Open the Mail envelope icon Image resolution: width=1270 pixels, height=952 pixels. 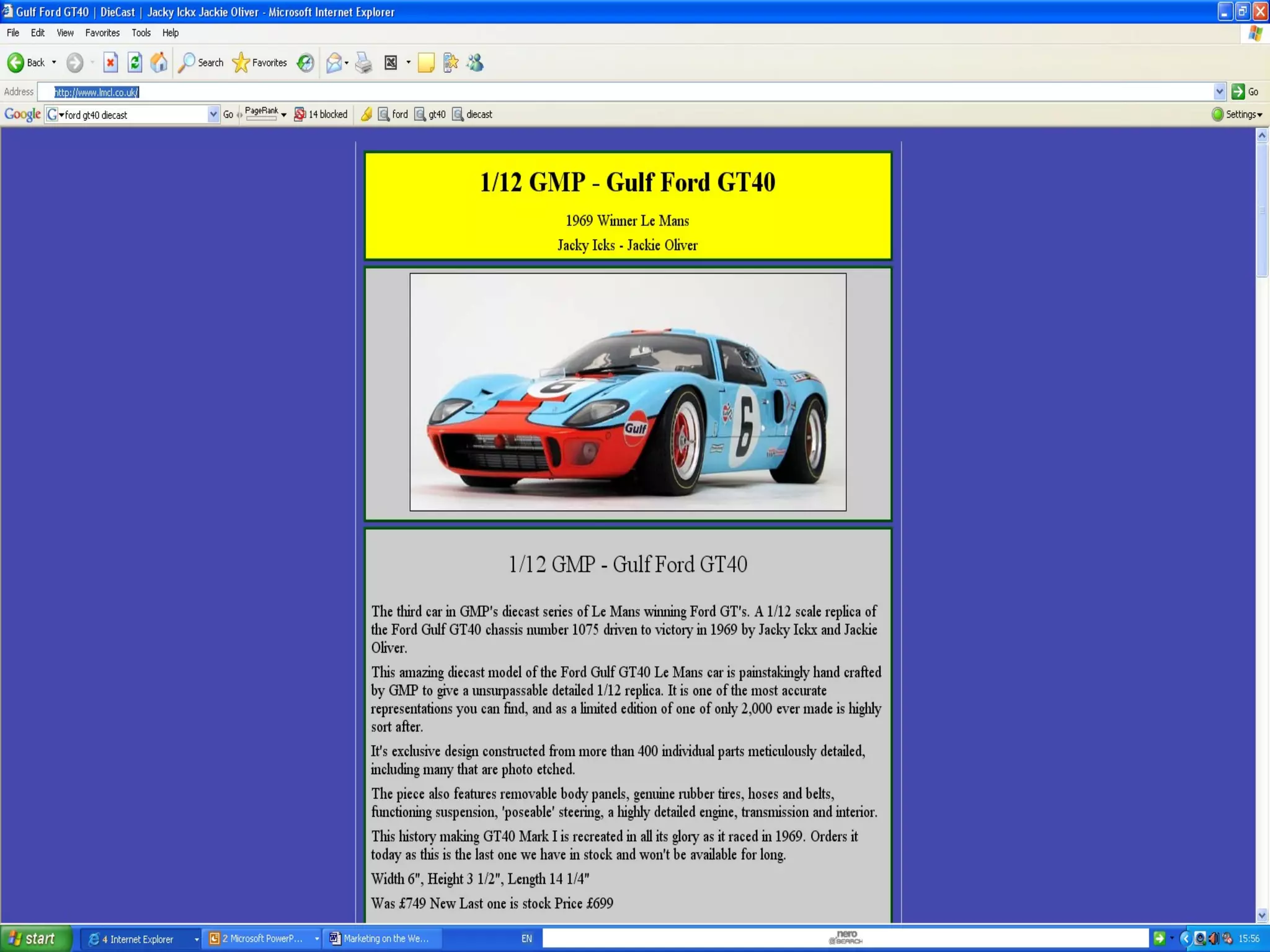(x=334, y=63)
